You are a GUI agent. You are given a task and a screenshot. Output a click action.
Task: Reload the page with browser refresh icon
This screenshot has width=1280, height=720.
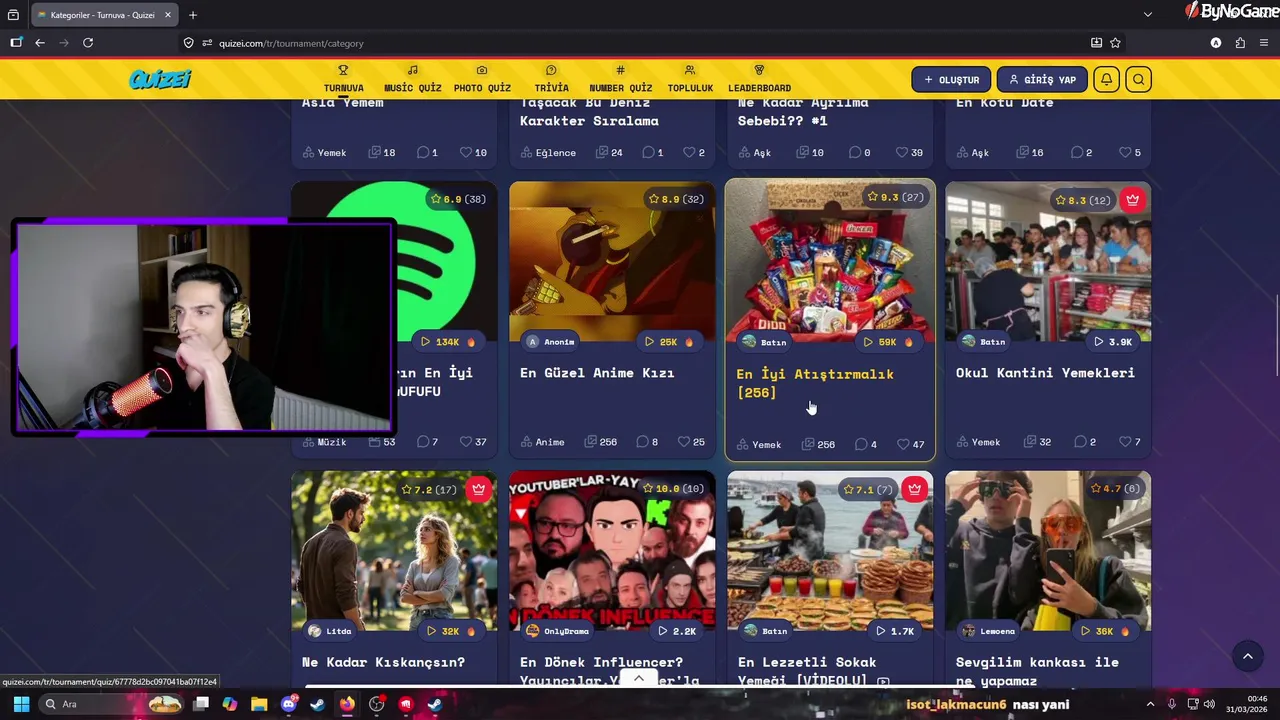pos(88,43)
